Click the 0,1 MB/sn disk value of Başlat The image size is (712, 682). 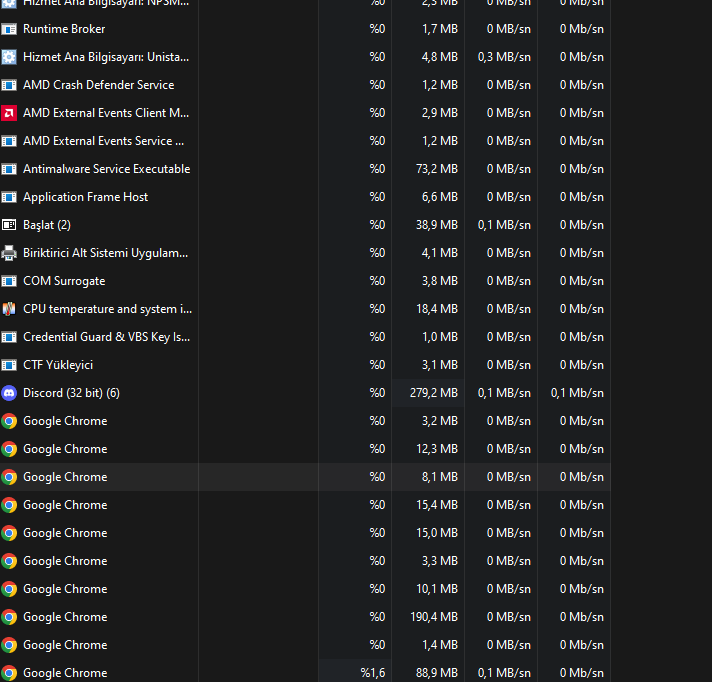(x=504, y=225)
